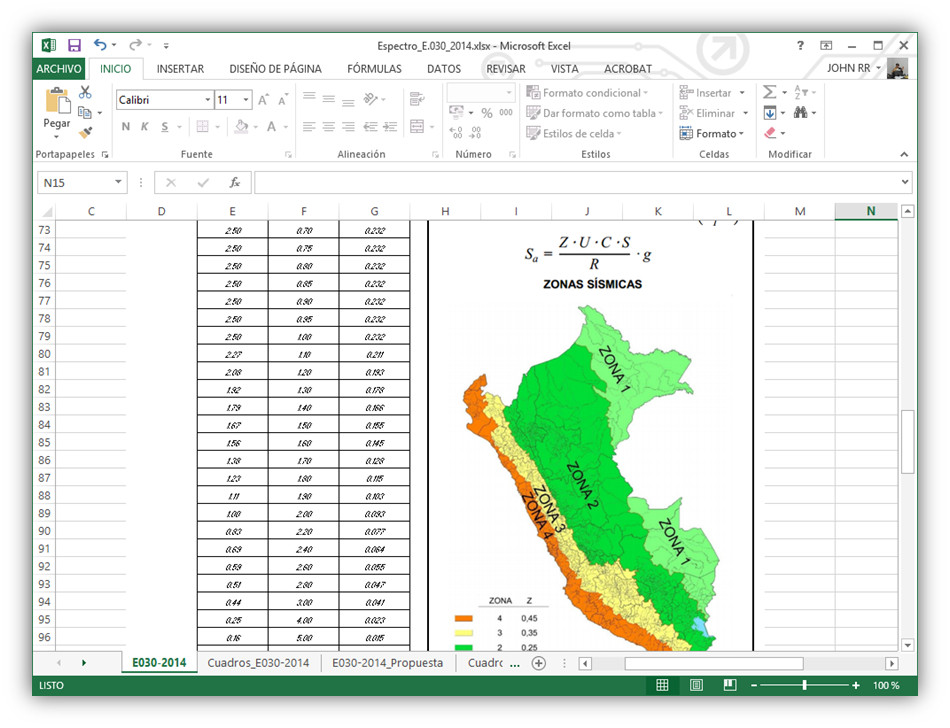Click the Cut scissors icon
The image size is (950, 728).
[85, 92]
